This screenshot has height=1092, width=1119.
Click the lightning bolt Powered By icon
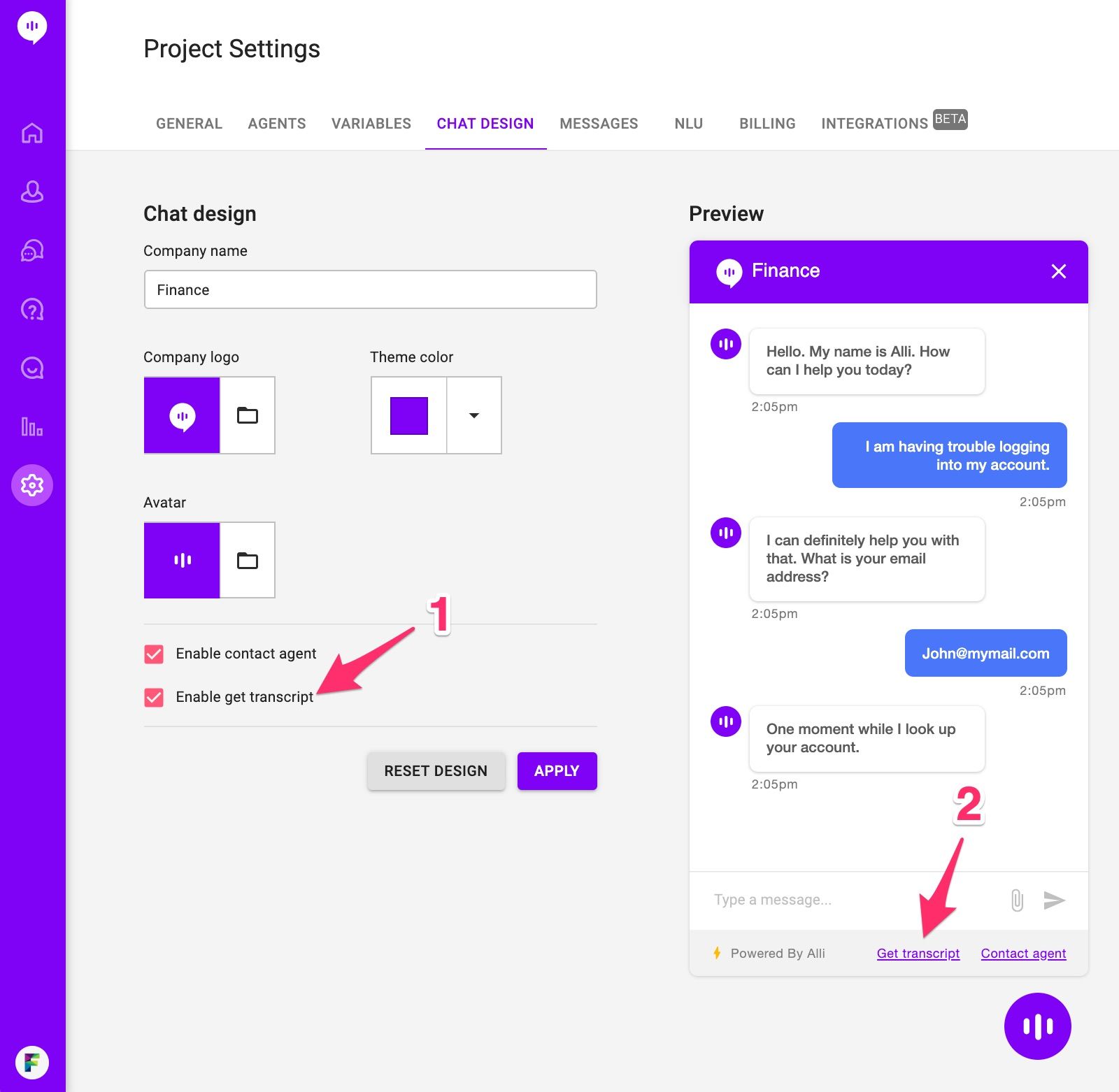pos(717,953)
